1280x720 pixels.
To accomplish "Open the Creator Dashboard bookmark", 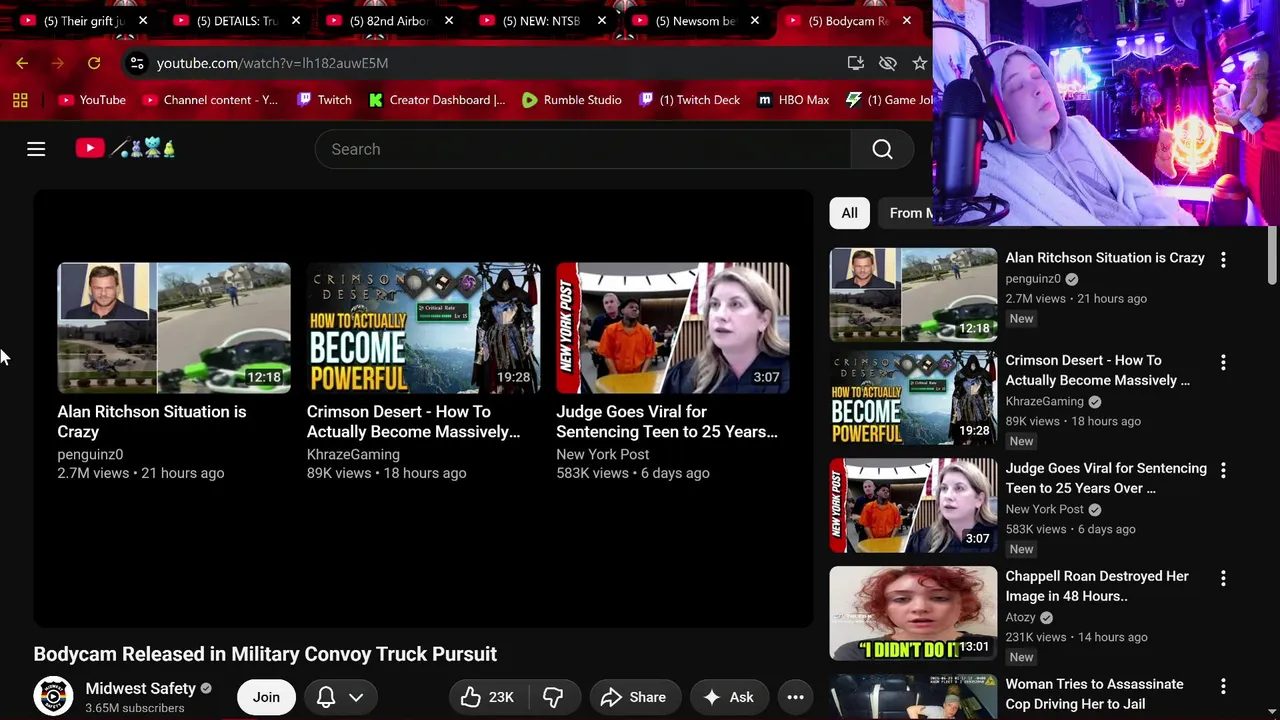I will 437,100.
